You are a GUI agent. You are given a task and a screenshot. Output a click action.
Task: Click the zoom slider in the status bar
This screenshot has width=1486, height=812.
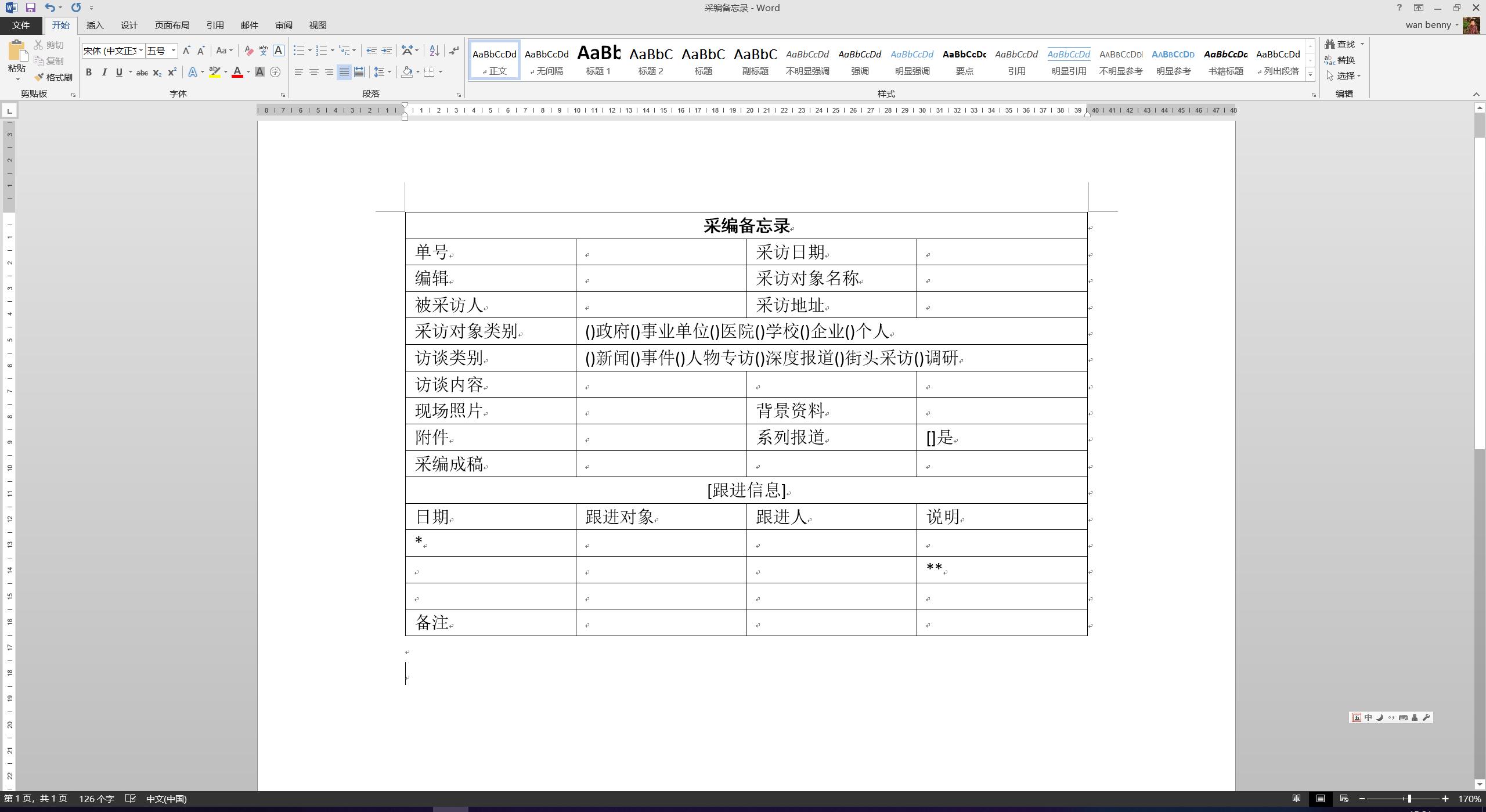pyautogui.click(x=1409, y=799)
